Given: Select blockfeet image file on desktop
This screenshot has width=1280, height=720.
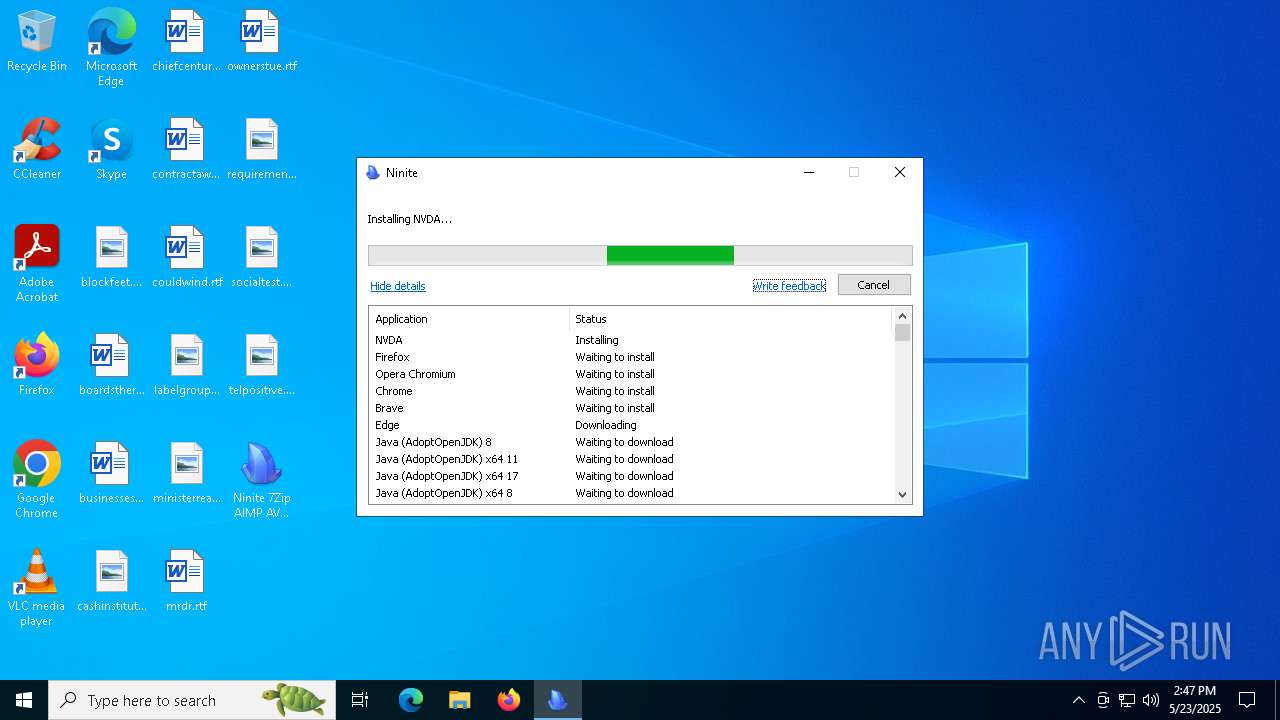Looking at the screenshot, I should coord(111,258).
